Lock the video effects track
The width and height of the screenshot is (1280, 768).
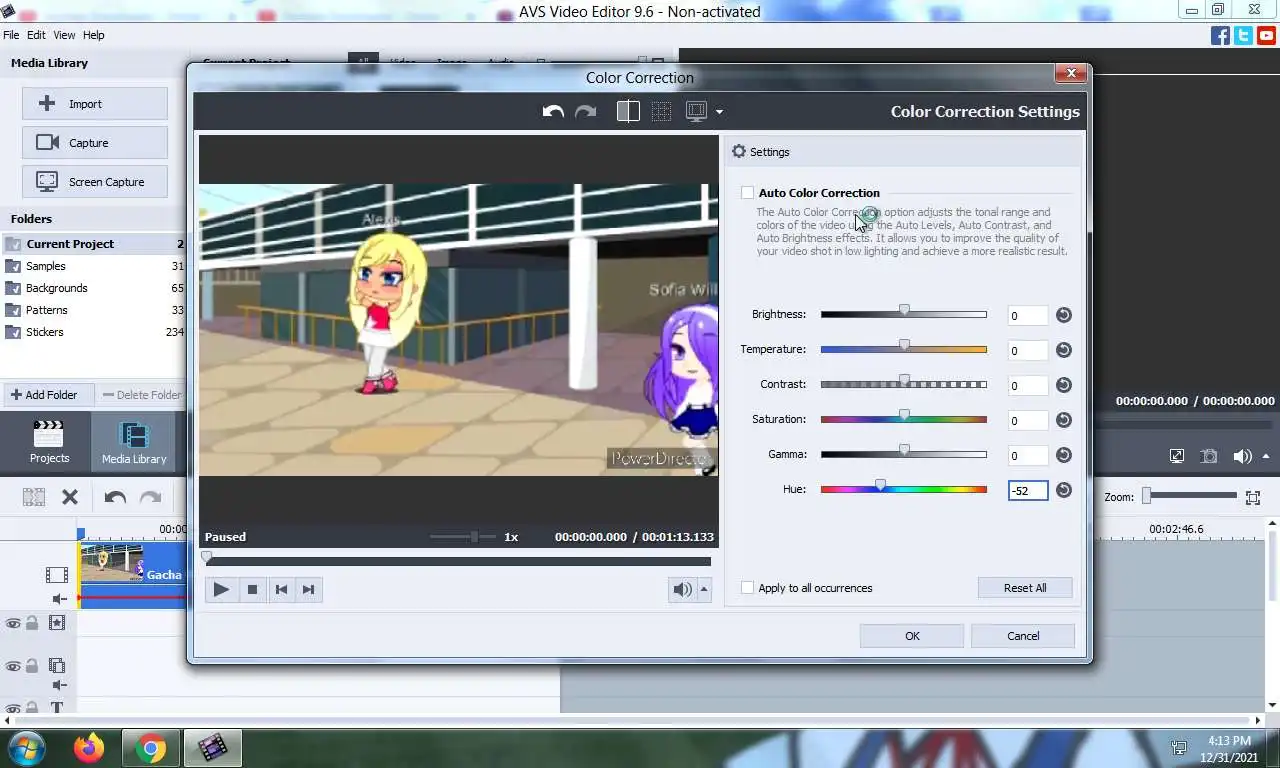pos(32,623)
